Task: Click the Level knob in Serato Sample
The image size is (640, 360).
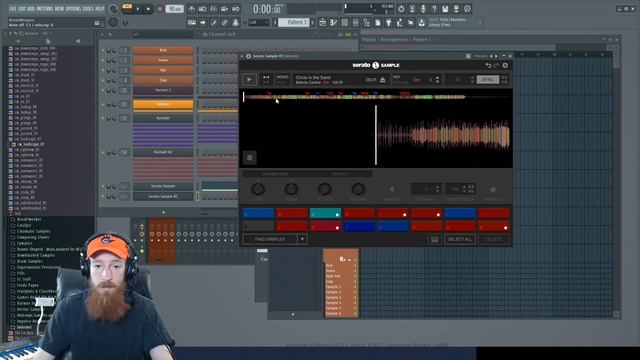Action: [258, 189]
